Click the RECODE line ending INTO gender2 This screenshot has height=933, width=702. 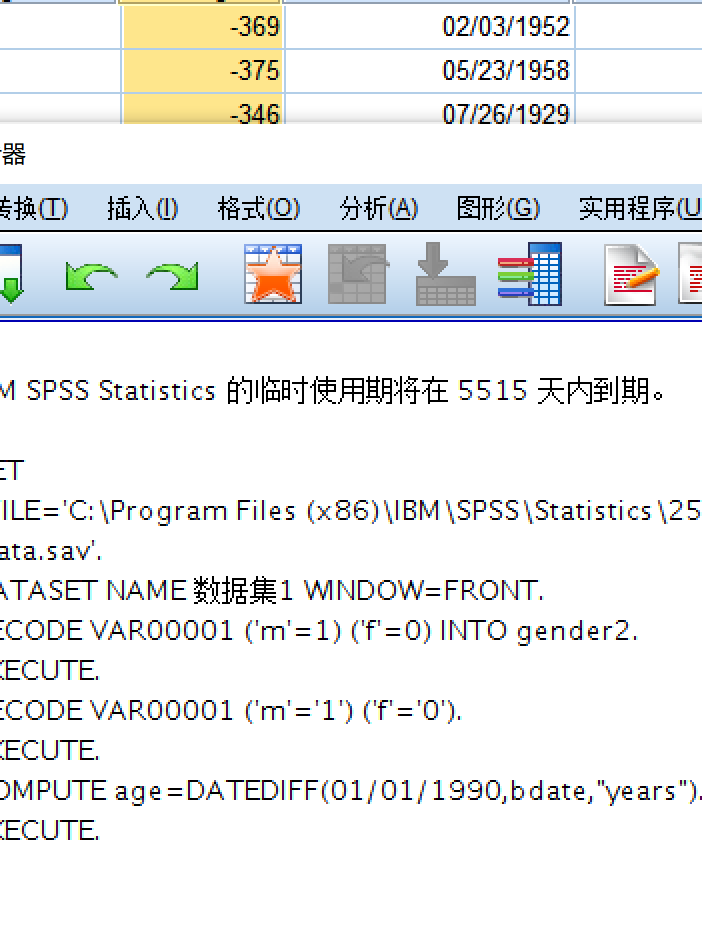319,631
